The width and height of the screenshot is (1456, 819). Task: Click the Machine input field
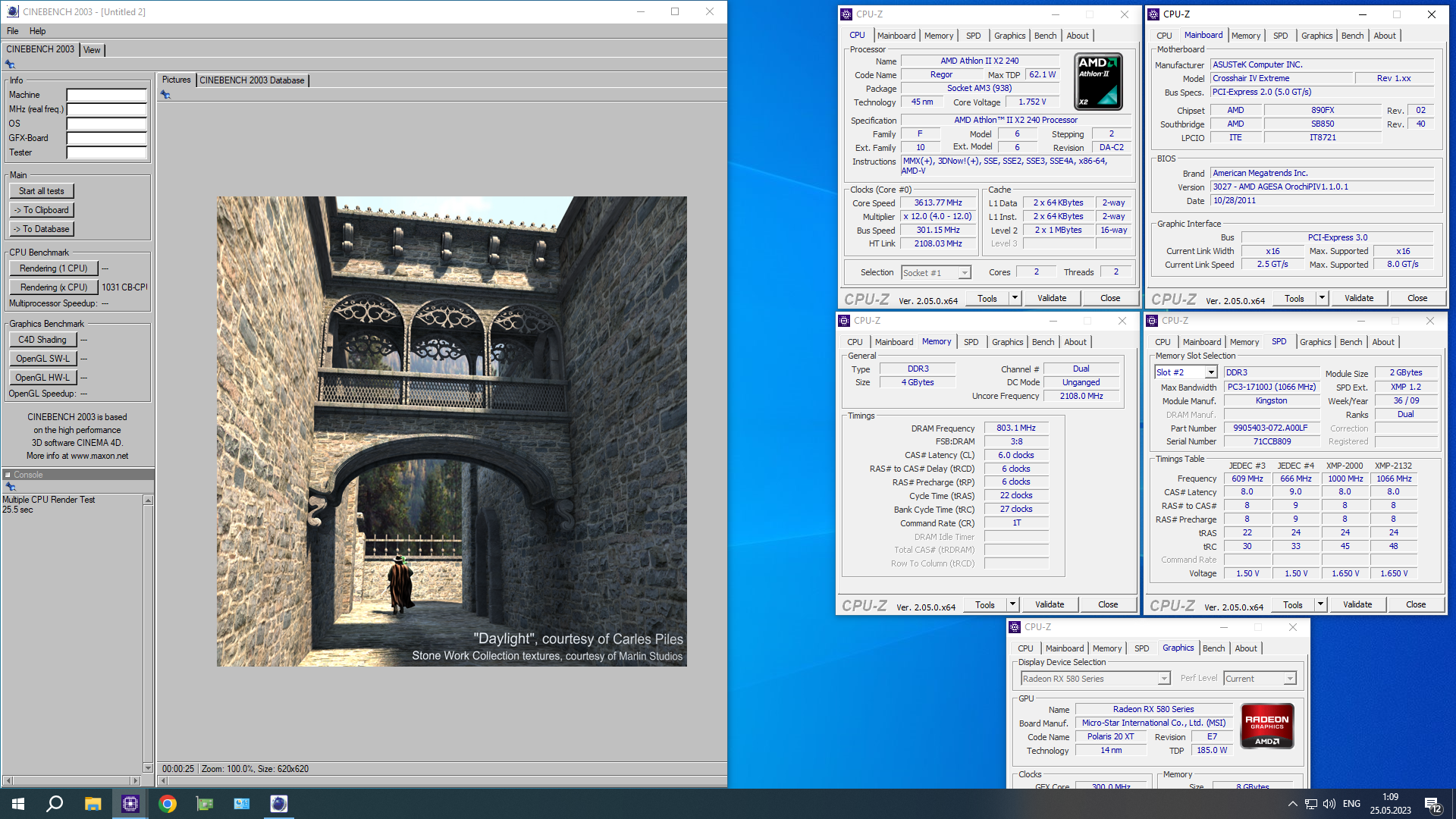pyautogui.click(x=106, y=95)
